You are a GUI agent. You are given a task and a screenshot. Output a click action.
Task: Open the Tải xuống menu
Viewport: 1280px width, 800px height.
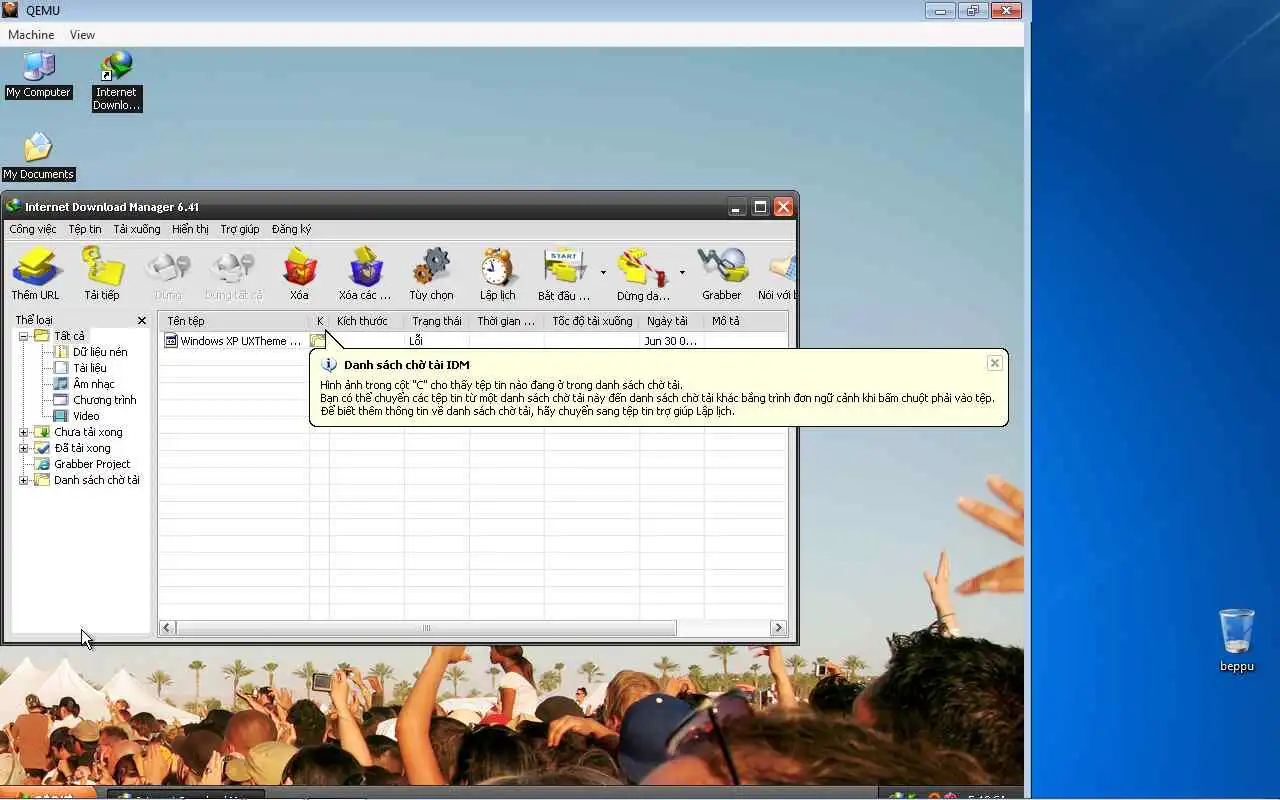[137, 229]
